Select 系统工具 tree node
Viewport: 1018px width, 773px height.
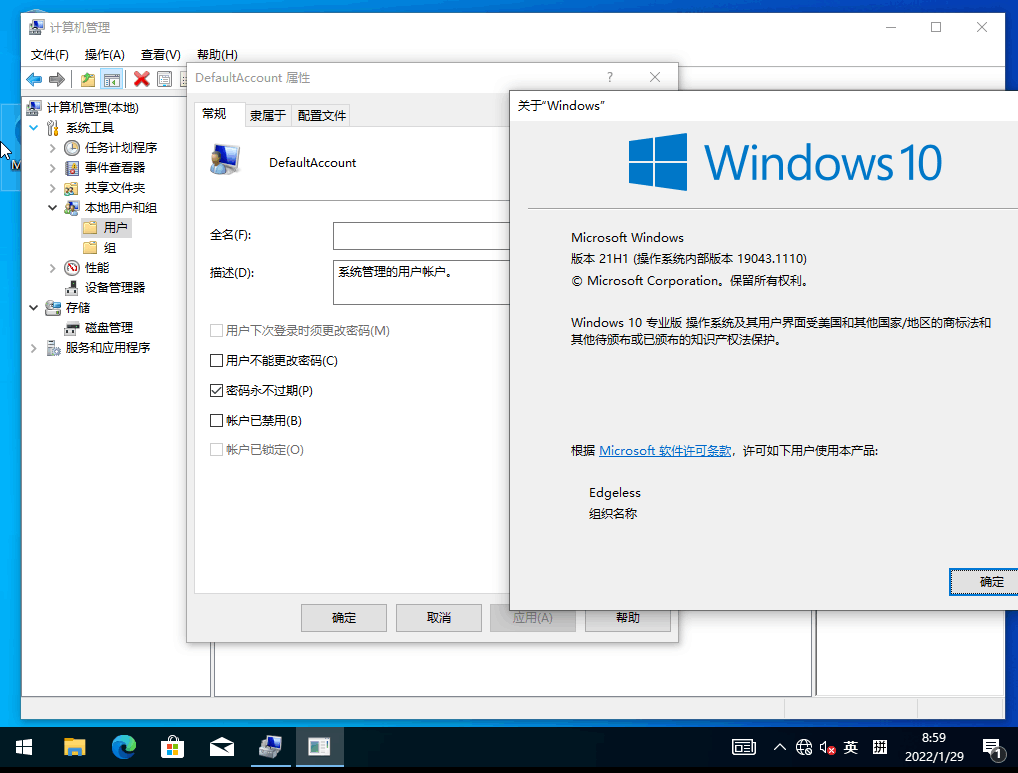point(90,128)
